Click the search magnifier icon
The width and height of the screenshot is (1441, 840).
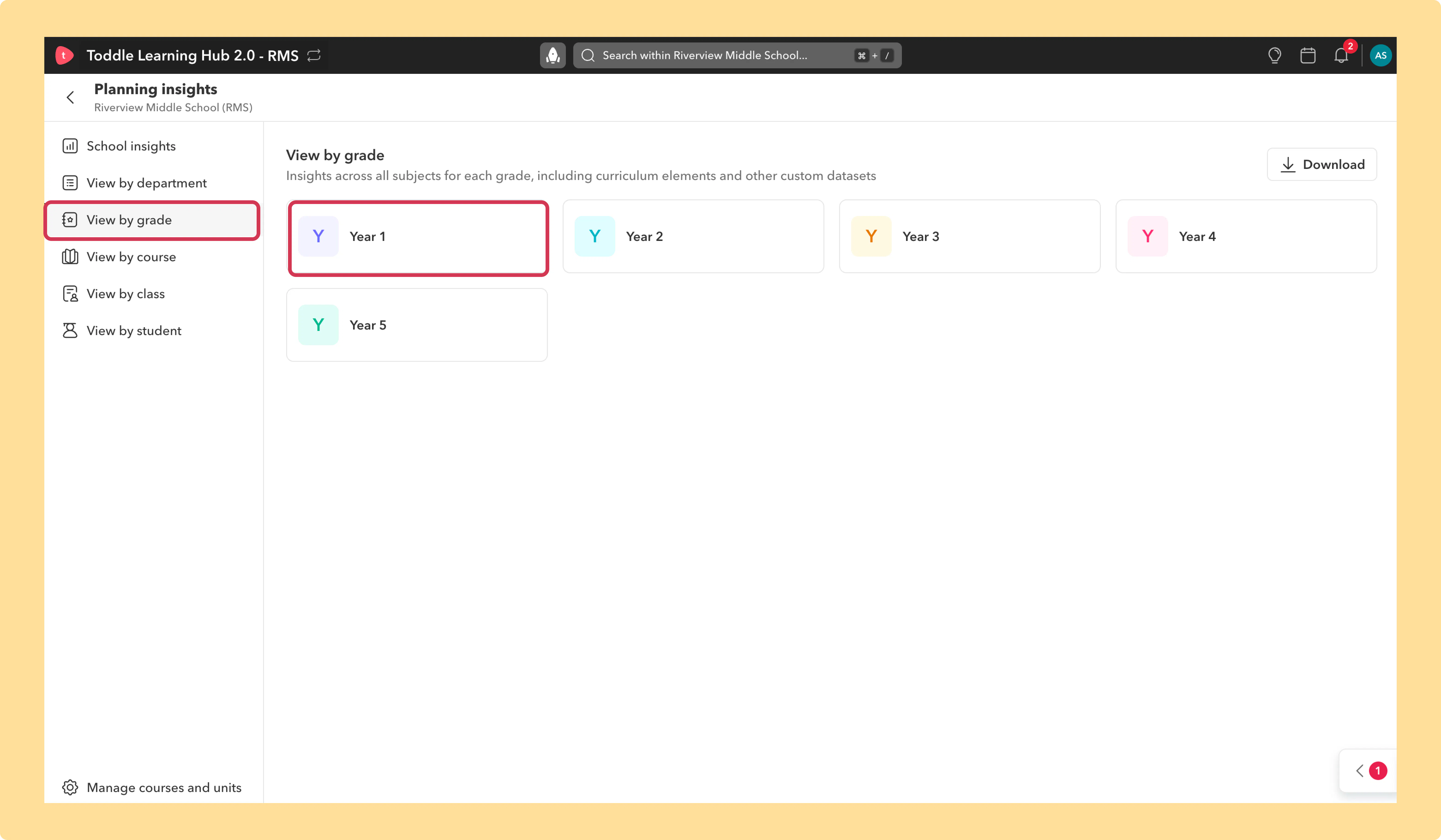point(588,55)
